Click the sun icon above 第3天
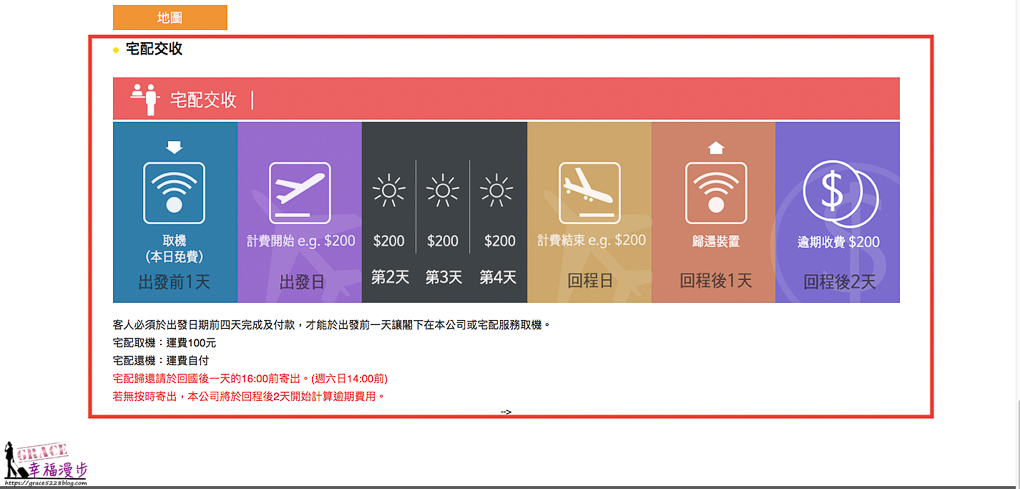The height and width of the screenshot is (489, 1020). [x=442, y=191]
